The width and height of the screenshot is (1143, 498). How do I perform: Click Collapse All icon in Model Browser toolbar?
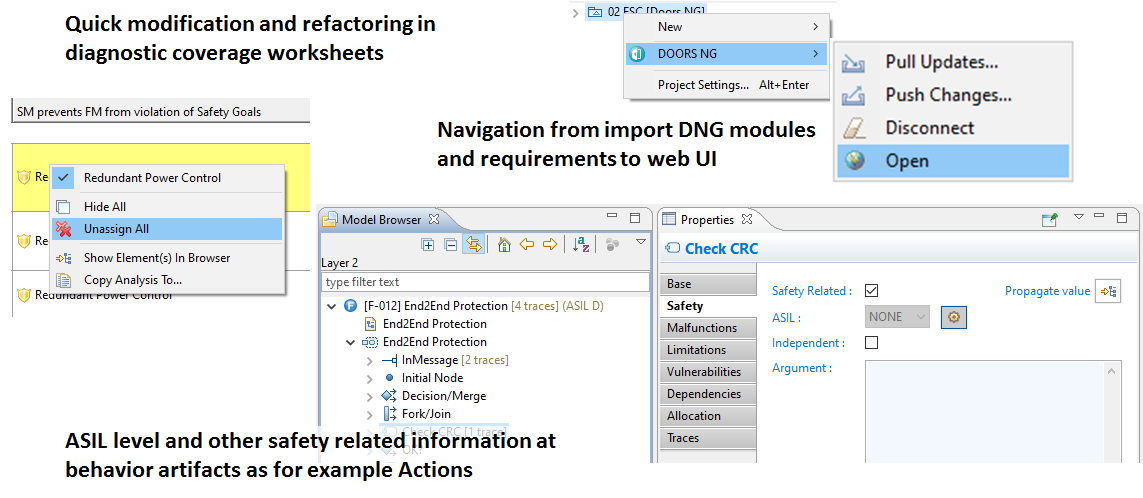(450, 244)
